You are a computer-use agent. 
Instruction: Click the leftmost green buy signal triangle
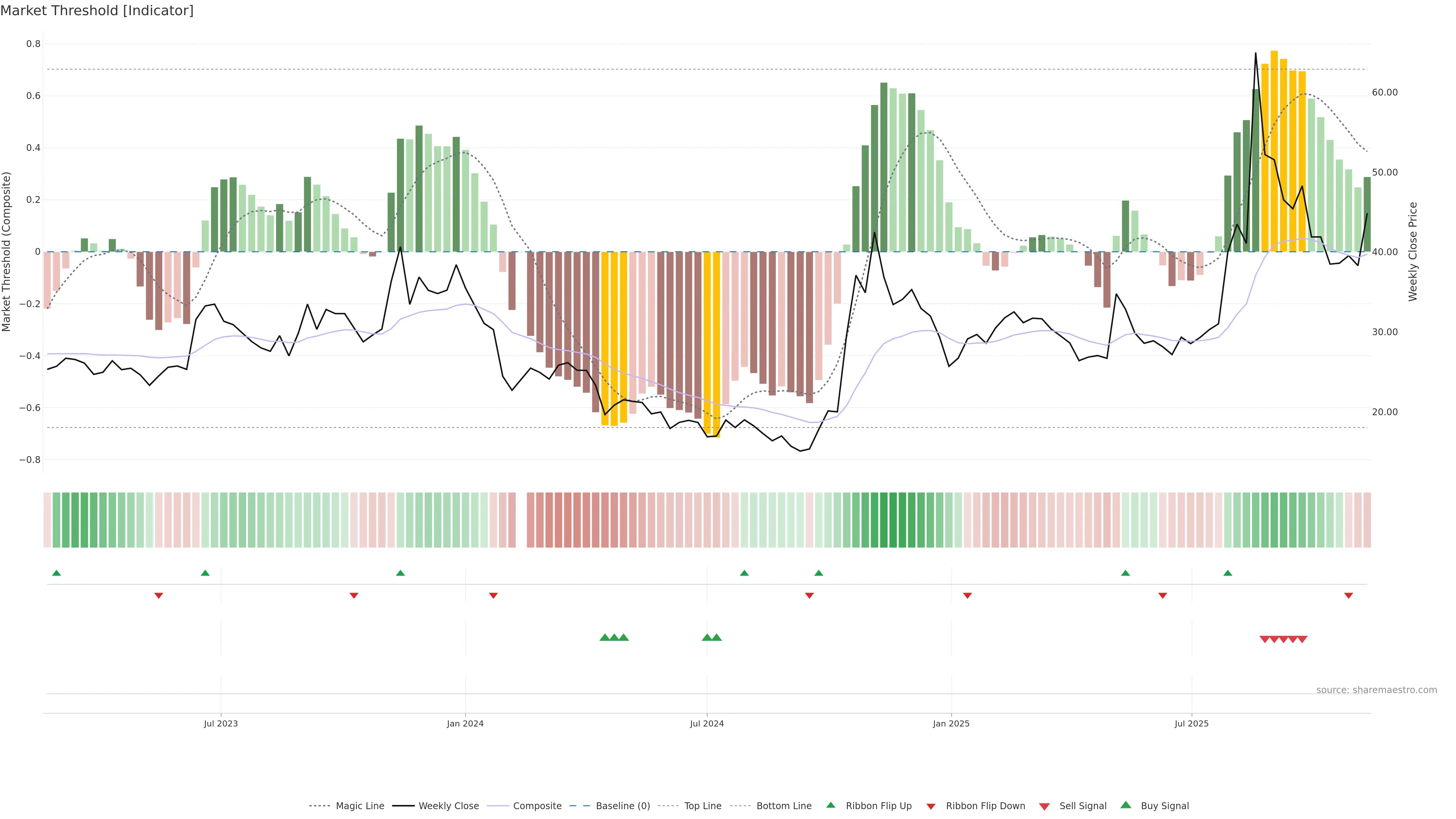[x=605, y=637]
